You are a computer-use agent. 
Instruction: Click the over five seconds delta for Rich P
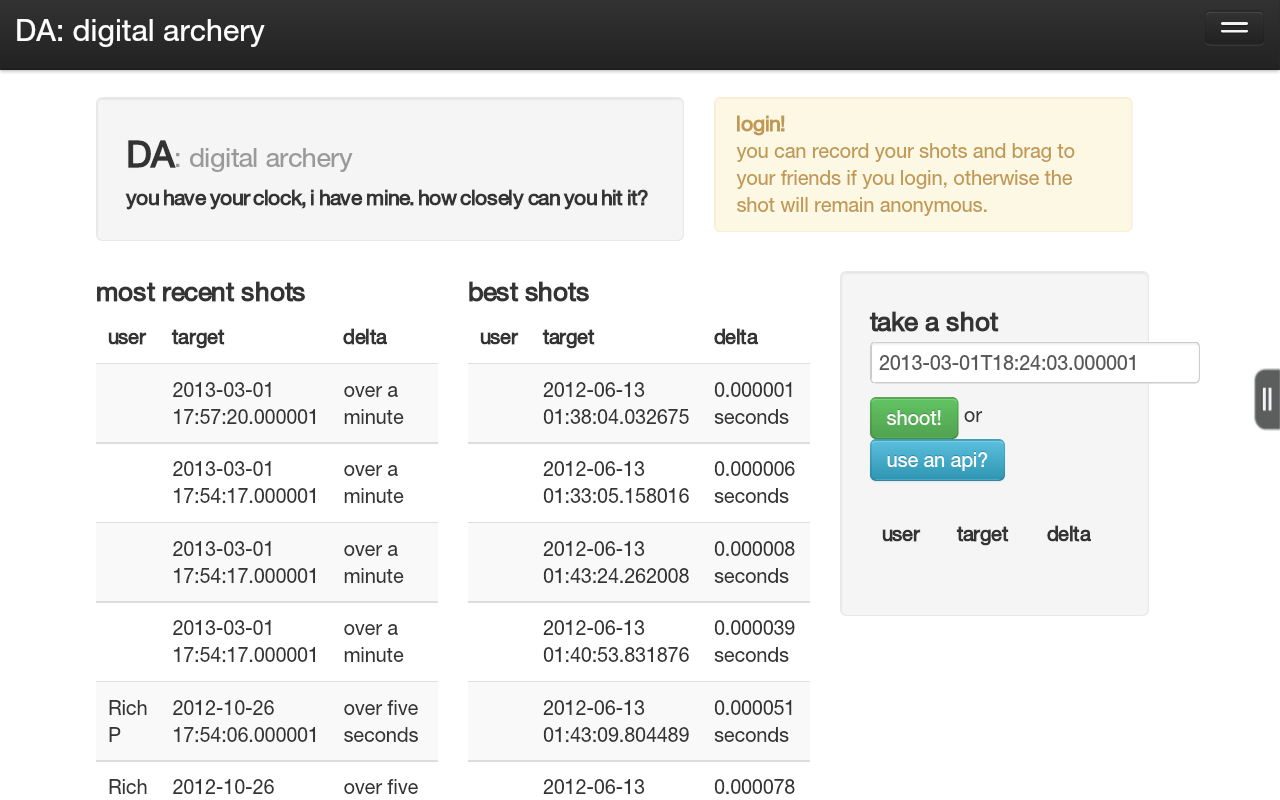[x=381, y=721]
